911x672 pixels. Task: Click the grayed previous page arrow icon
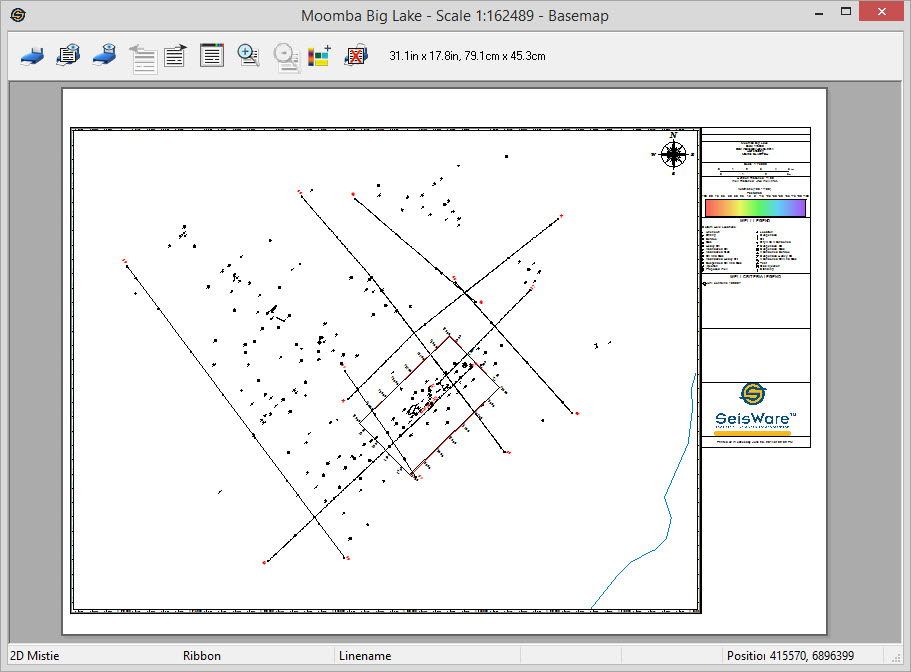coord(143,58)
